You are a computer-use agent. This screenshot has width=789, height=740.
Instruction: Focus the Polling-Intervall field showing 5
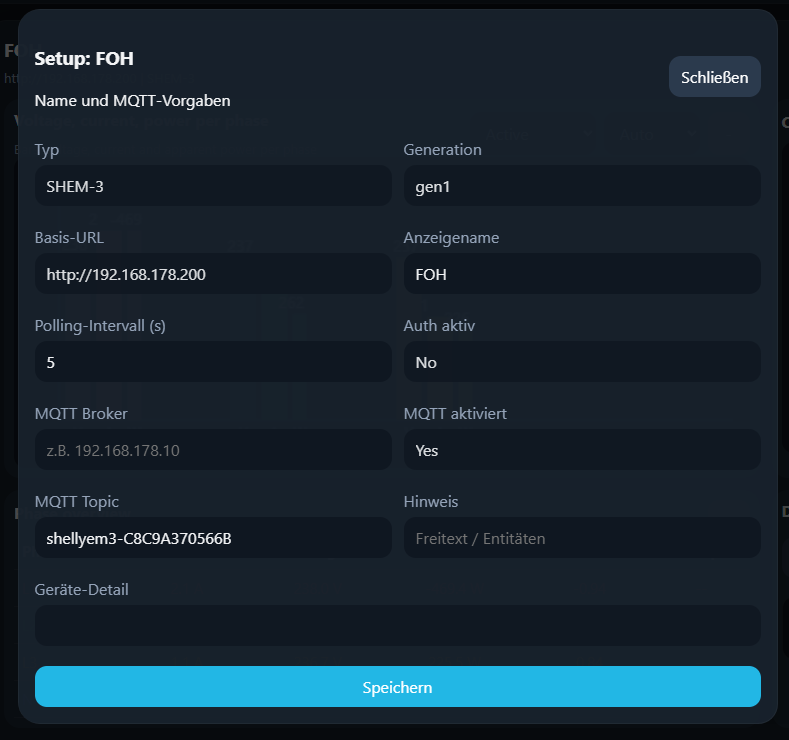tap(212, 362)
